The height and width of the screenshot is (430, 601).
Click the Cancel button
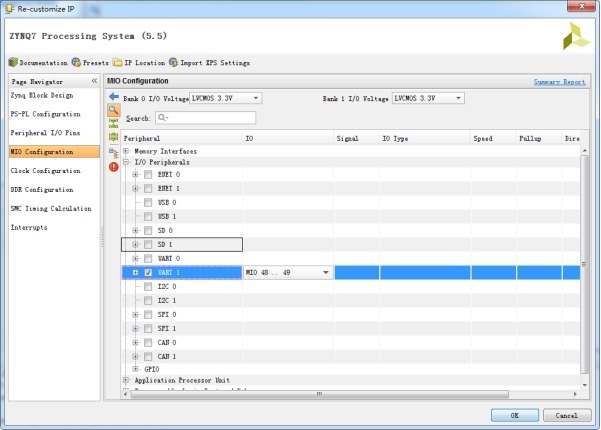point(567,415)
